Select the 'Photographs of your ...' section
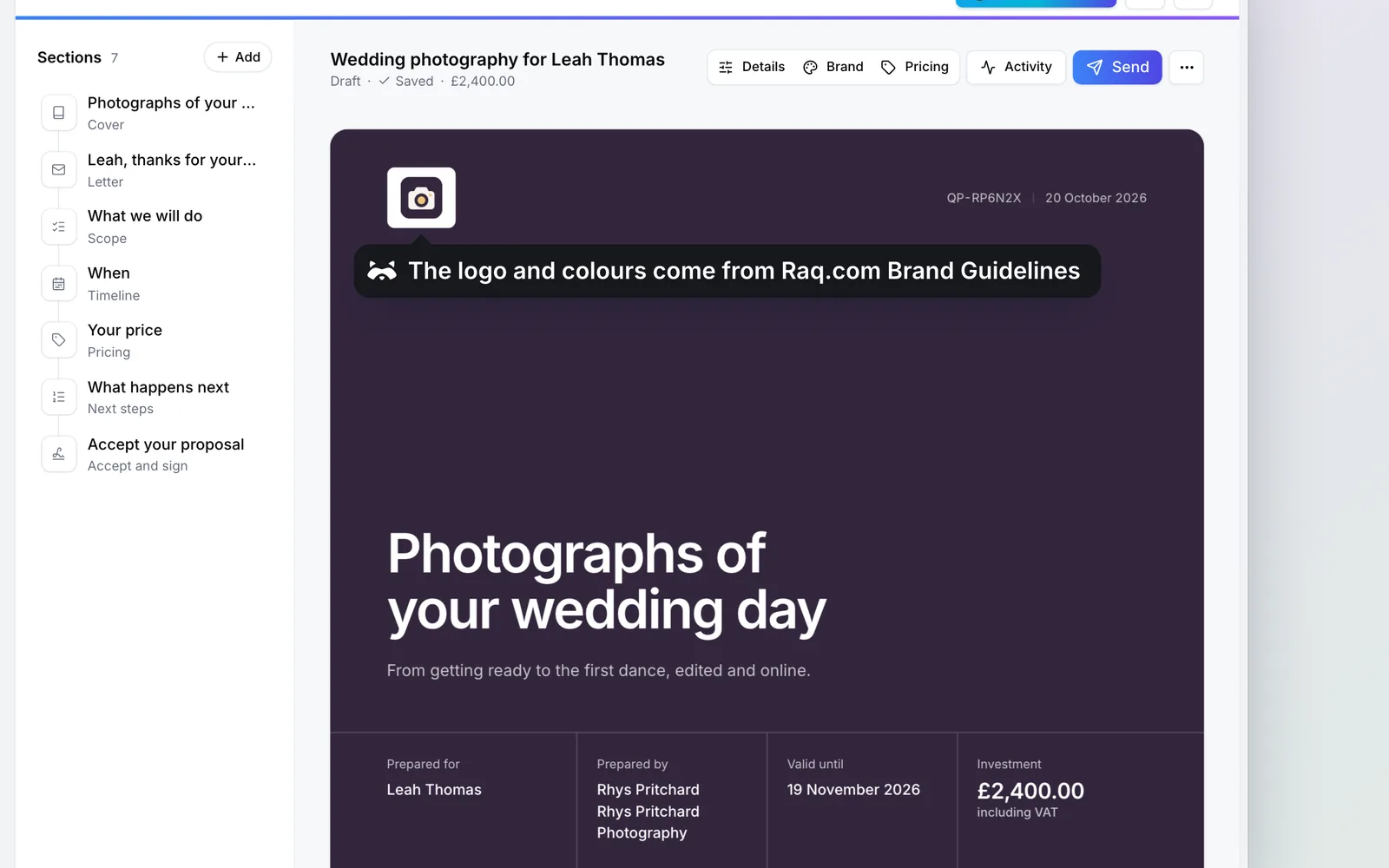 tap(155, 113)
